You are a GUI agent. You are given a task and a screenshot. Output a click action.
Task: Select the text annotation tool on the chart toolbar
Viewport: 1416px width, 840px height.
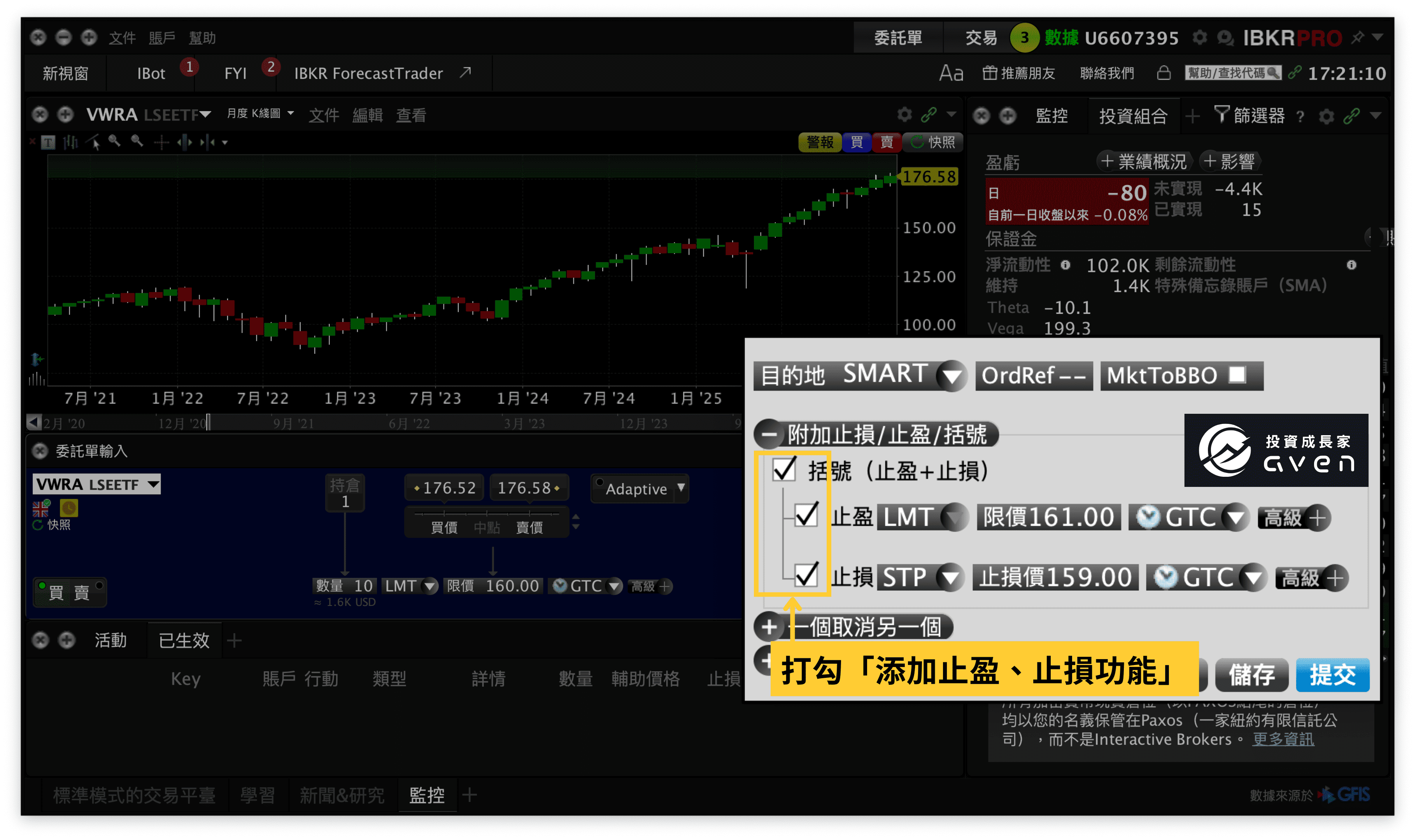pos(48,142)
